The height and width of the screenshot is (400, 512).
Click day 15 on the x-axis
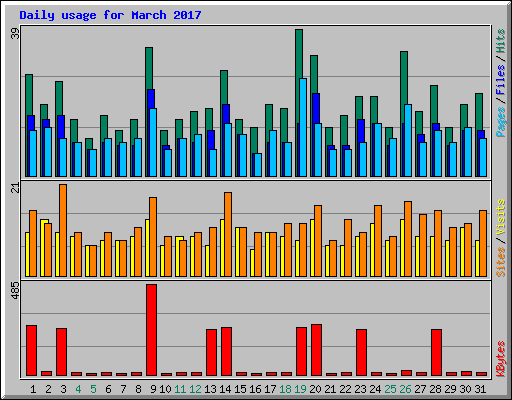(240, 389)
